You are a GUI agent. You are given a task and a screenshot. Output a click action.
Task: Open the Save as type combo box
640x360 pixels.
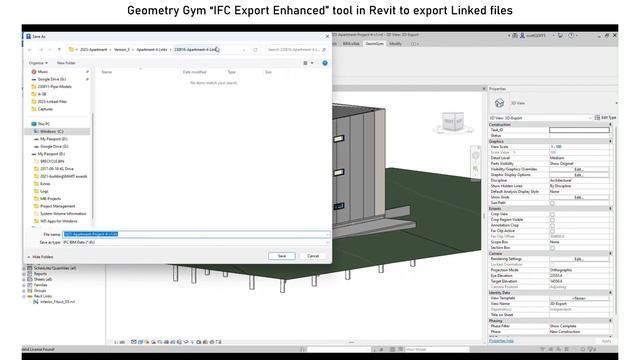click(x=196, y=242)
